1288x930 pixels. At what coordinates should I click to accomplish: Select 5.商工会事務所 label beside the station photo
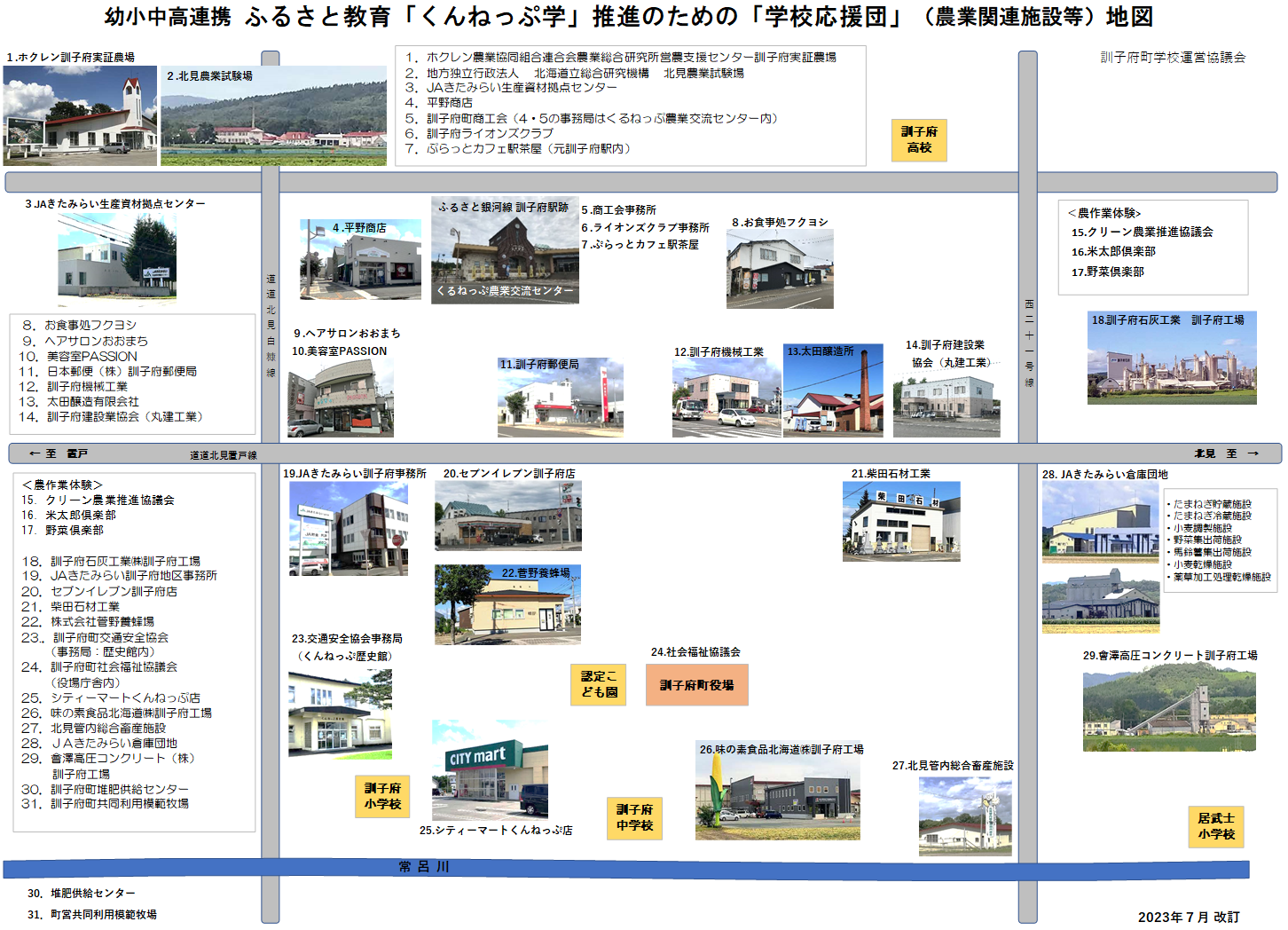click(x=618, y=210)
